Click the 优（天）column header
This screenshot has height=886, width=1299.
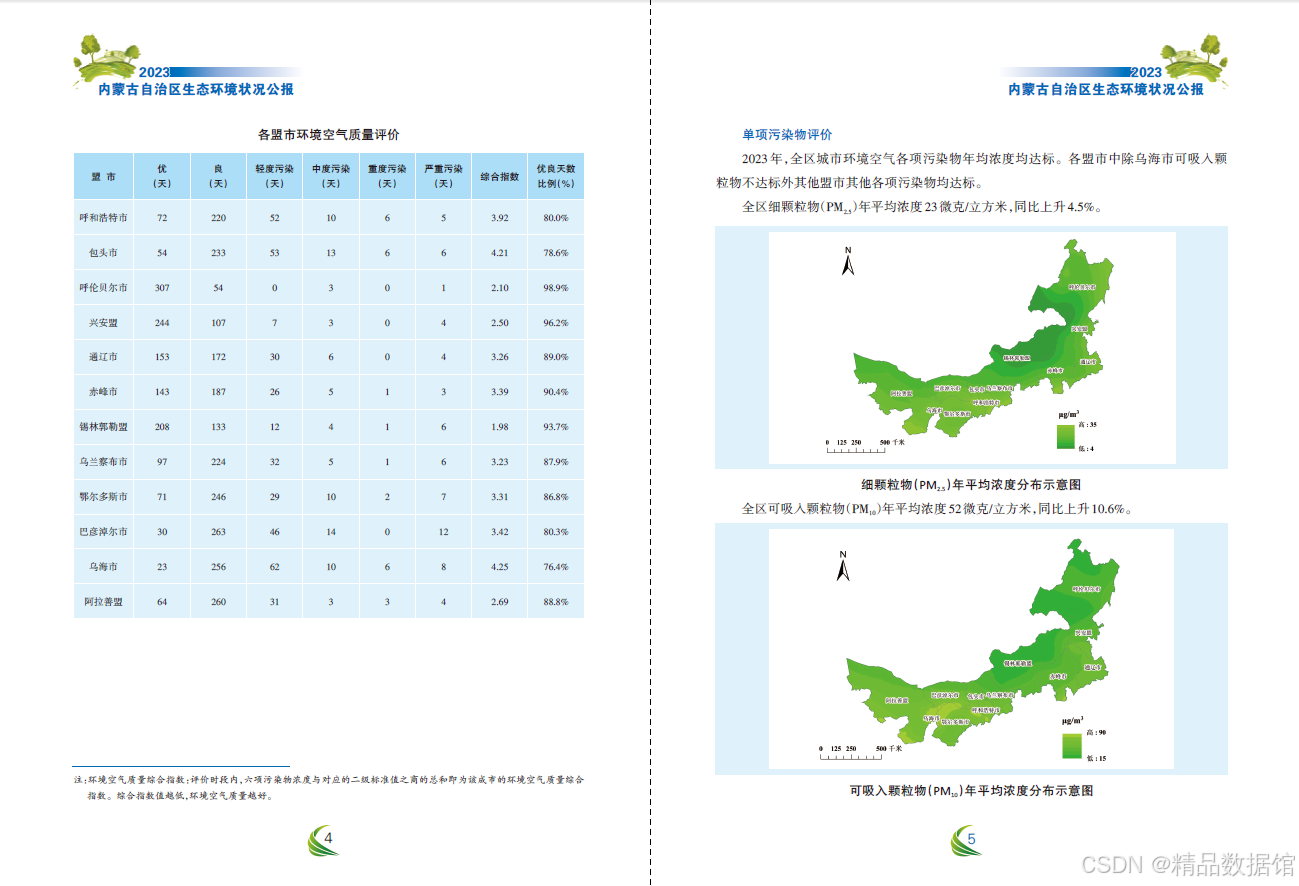pos(162,176)
